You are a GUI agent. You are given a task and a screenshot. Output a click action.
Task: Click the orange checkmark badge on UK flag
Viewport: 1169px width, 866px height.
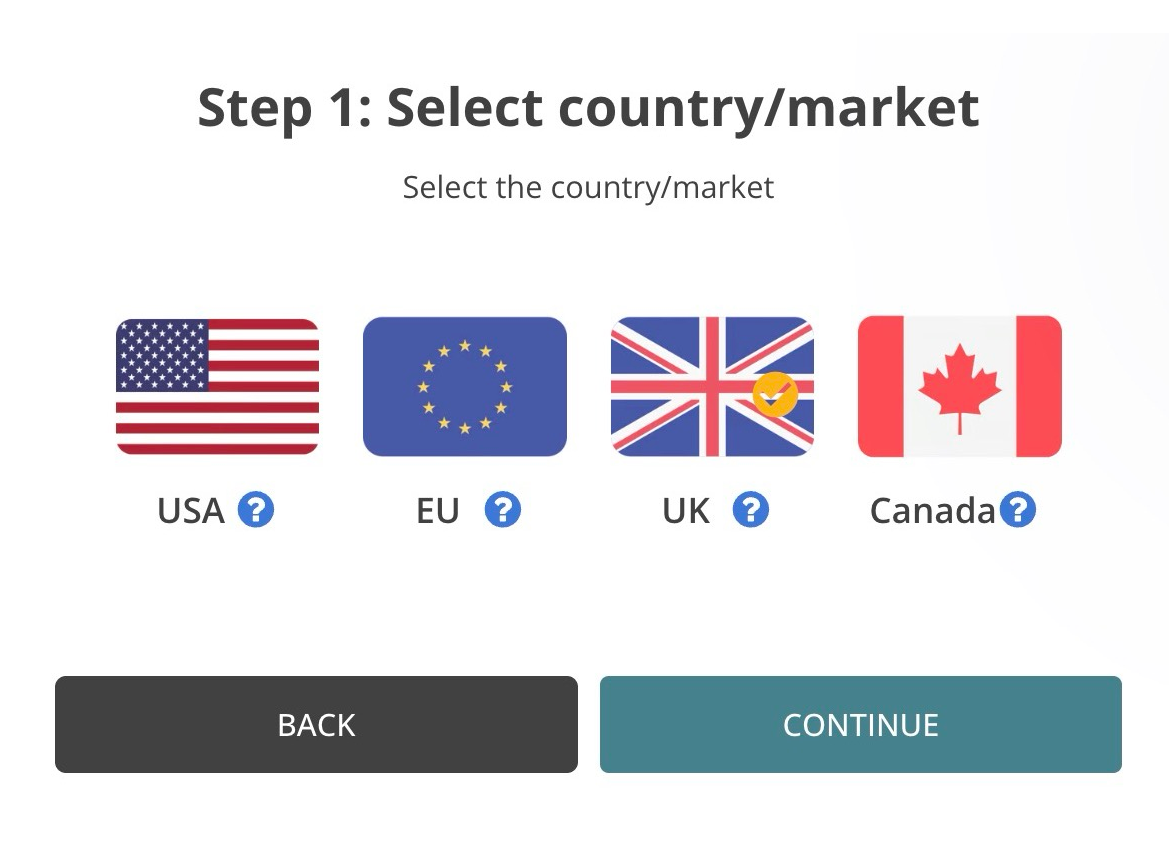click(x=775, y=395)
